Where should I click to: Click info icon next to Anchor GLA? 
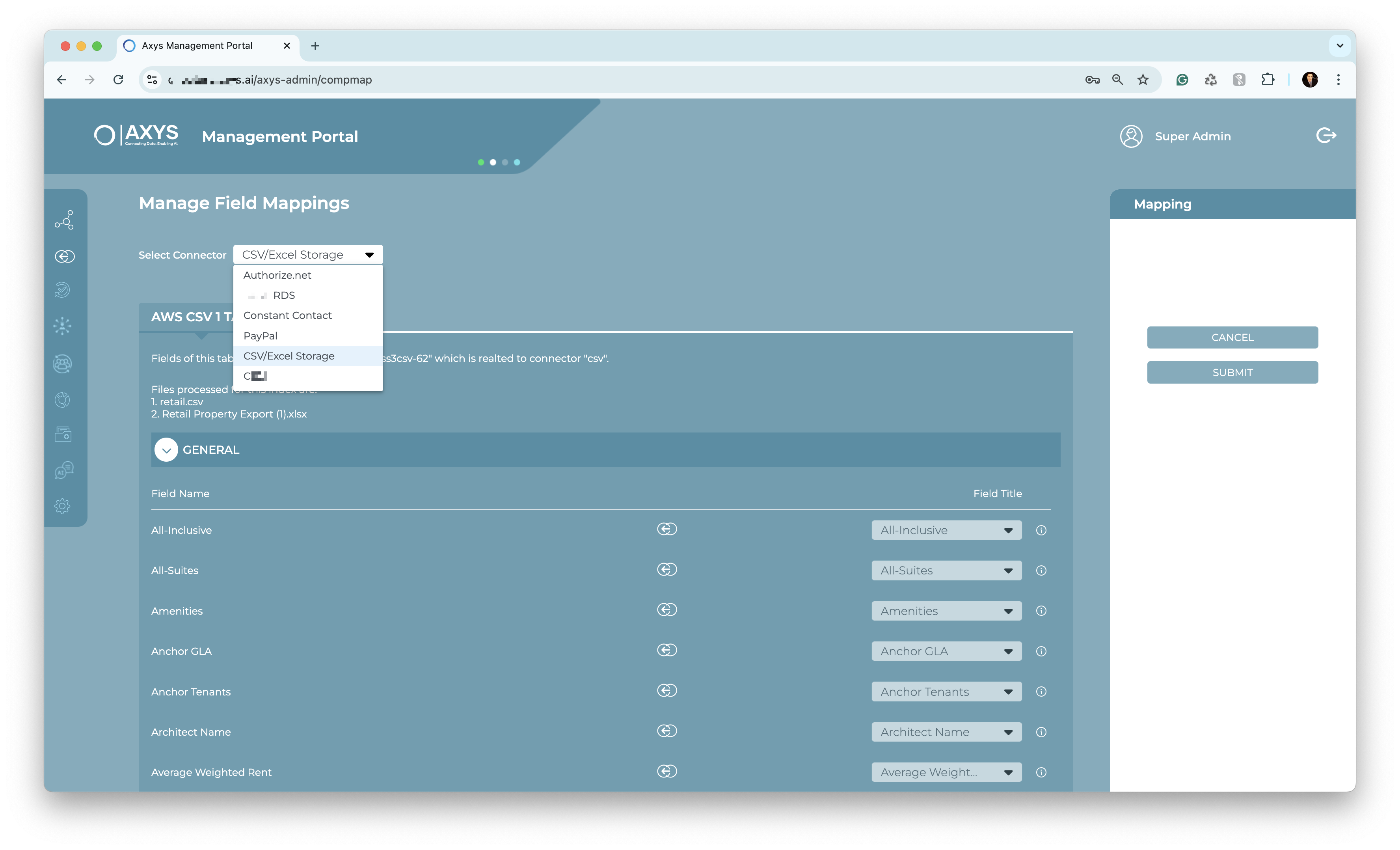pyautogui.click(x=1041, y=651)
